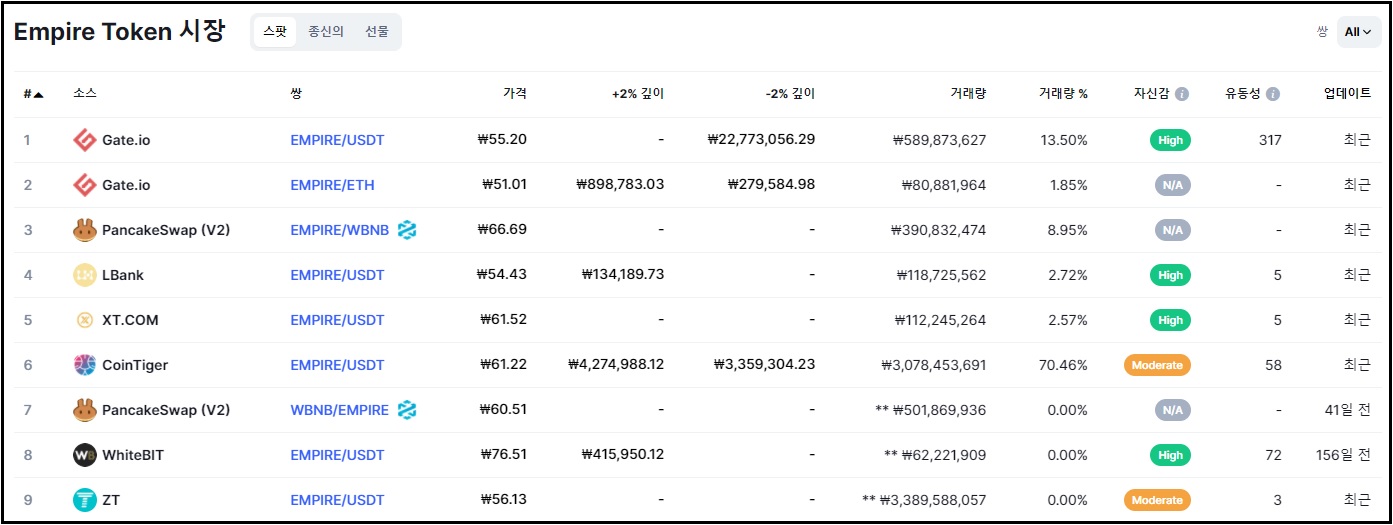Sort by the # rank column arrow
Viewport: 1393px width, 525px height.
pyautogui.click(x=38, y=94)
